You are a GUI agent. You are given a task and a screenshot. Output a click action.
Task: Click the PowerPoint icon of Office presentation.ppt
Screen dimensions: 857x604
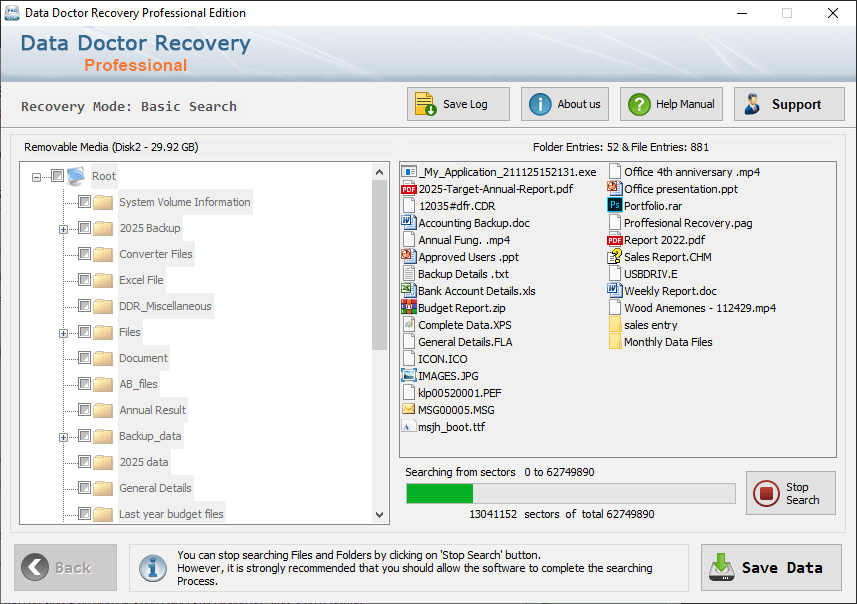point(614,189)
